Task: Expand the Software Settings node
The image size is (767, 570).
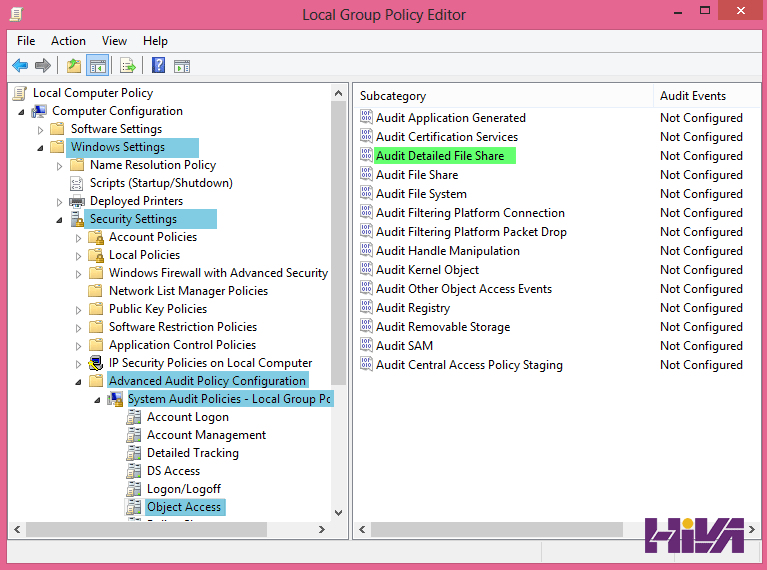Action: 41,130
